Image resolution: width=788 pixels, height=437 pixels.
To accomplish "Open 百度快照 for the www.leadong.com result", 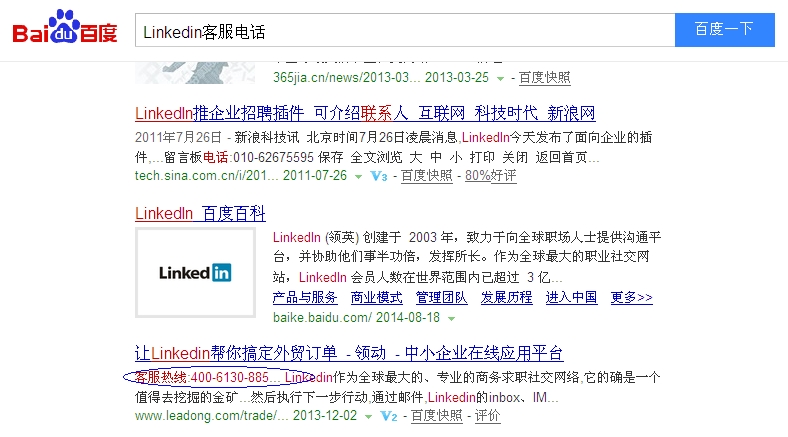I will click(436, 416).
